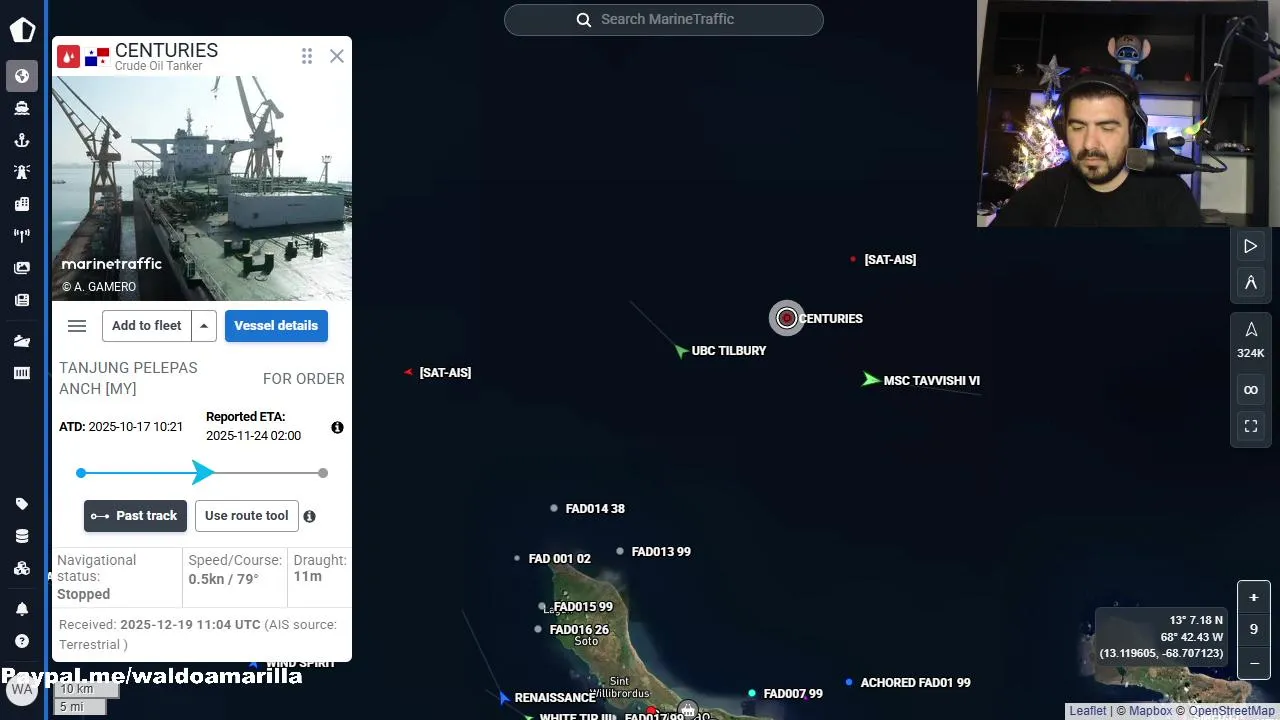Screen dimensions: 1280x720
Task: Open the lighthouse icon in sidebar
Action: (x=22, y=172)
